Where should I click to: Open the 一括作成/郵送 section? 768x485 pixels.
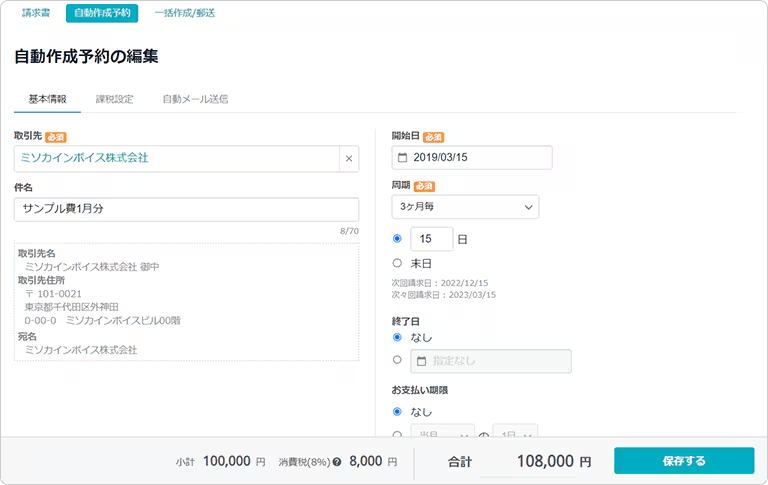185,13
